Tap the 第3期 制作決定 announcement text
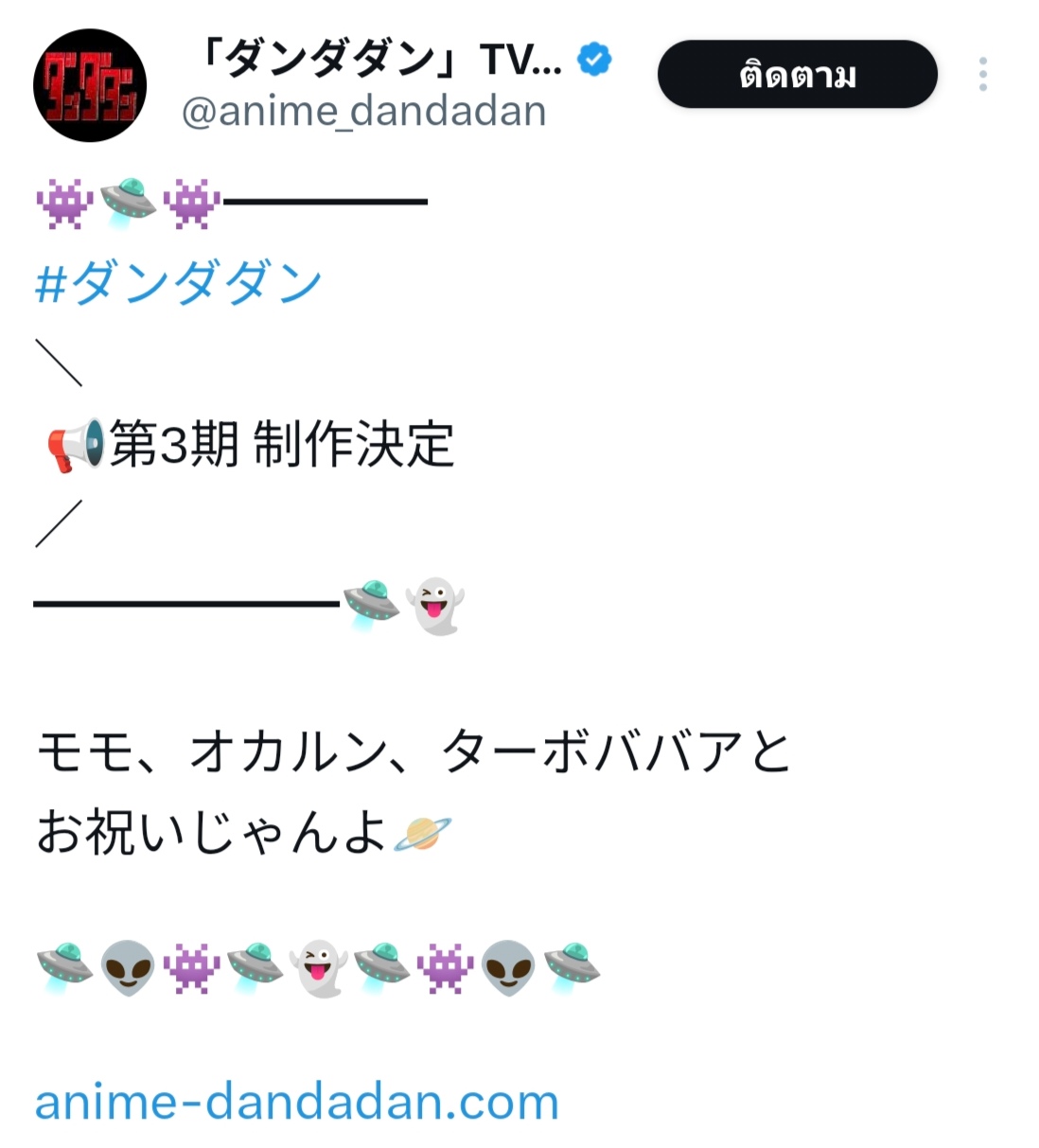This screenshot has height=1148, width=1039. [282, 445]
